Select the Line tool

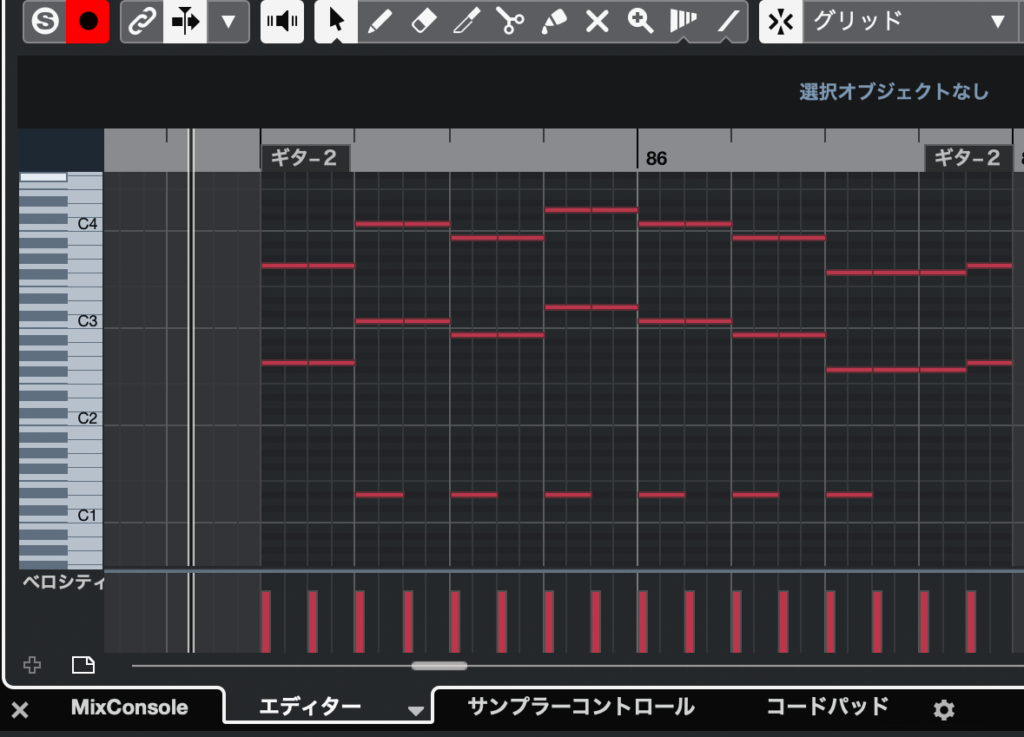coord(729,21)
